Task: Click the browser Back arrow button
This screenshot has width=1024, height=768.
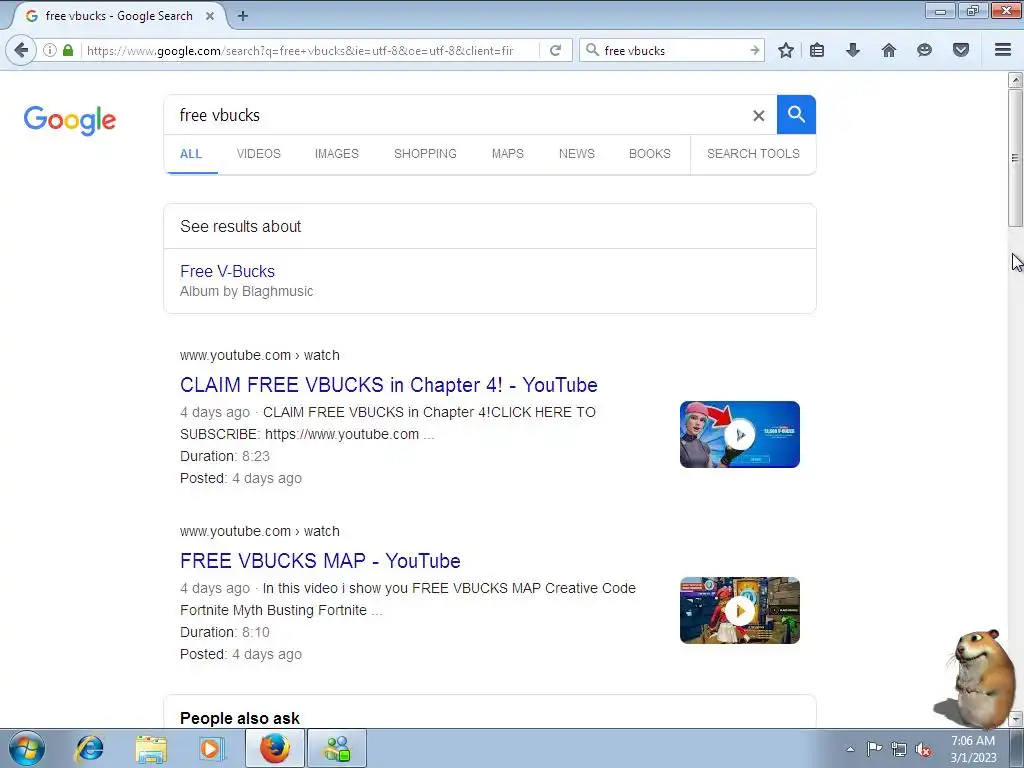Action: [x=21, y=50]
